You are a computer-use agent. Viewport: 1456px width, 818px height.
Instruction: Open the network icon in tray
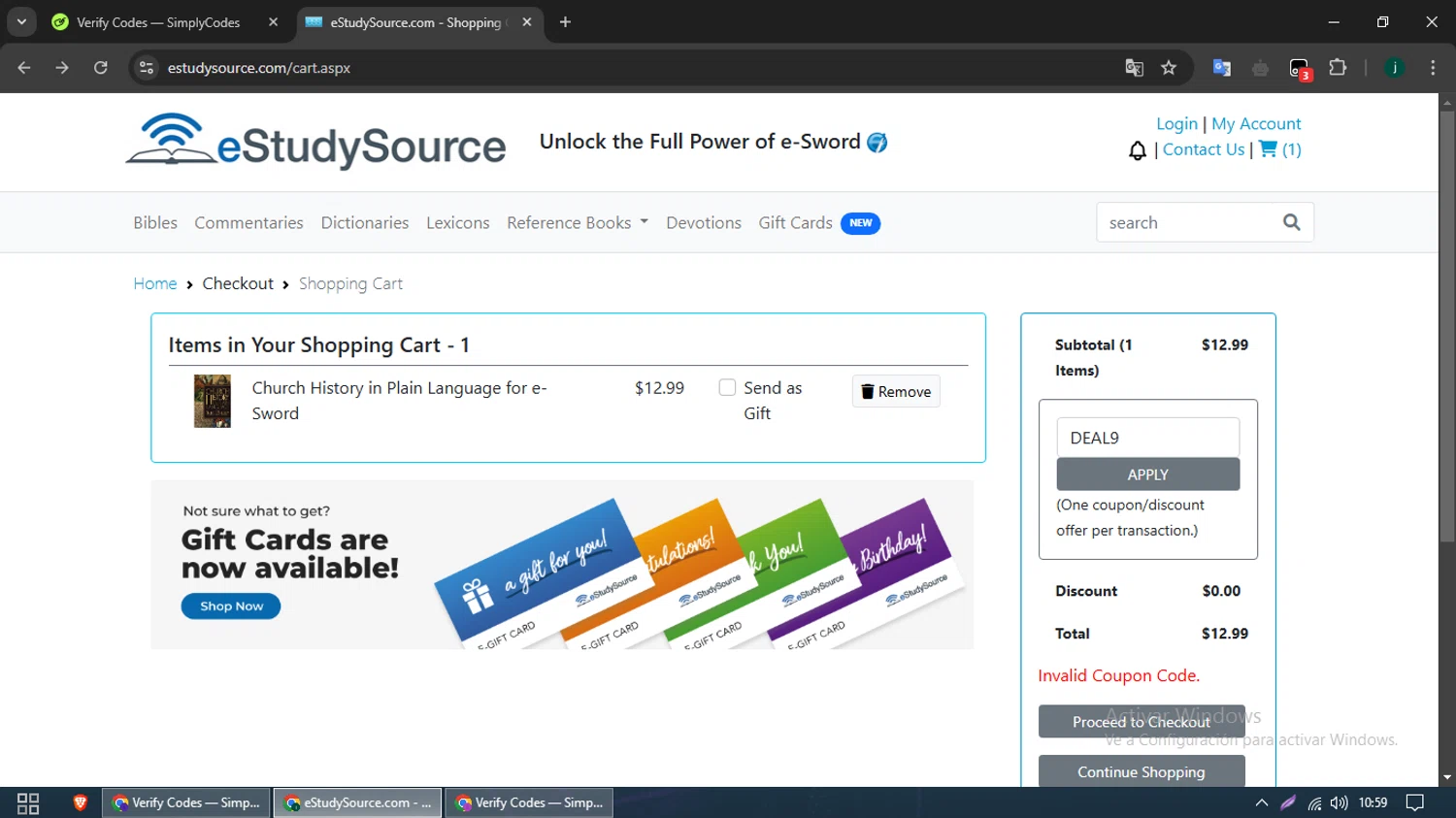click(x=1314, y=802)
